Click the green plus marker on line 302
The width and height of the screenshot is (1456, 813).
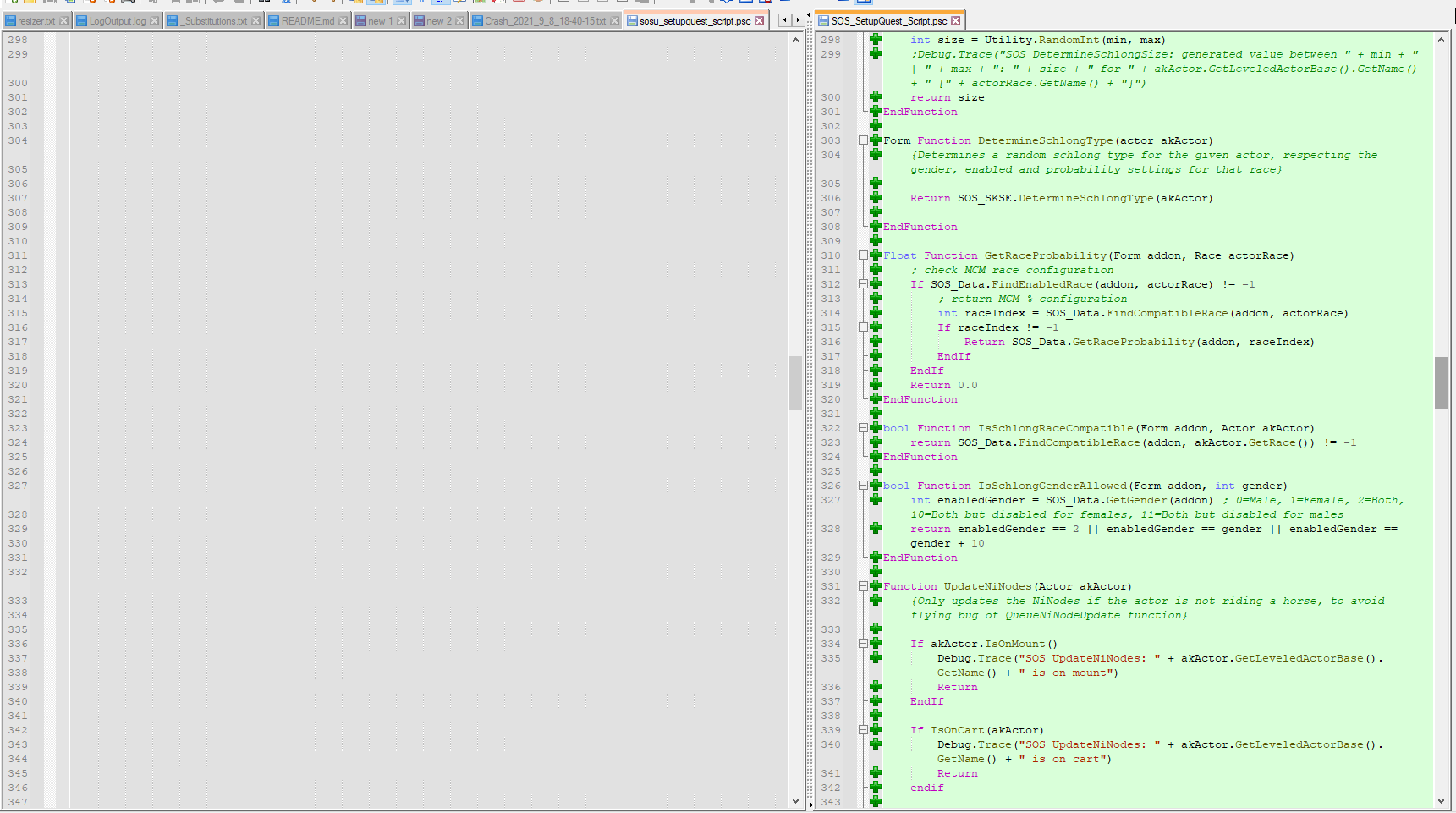(876, 126)
